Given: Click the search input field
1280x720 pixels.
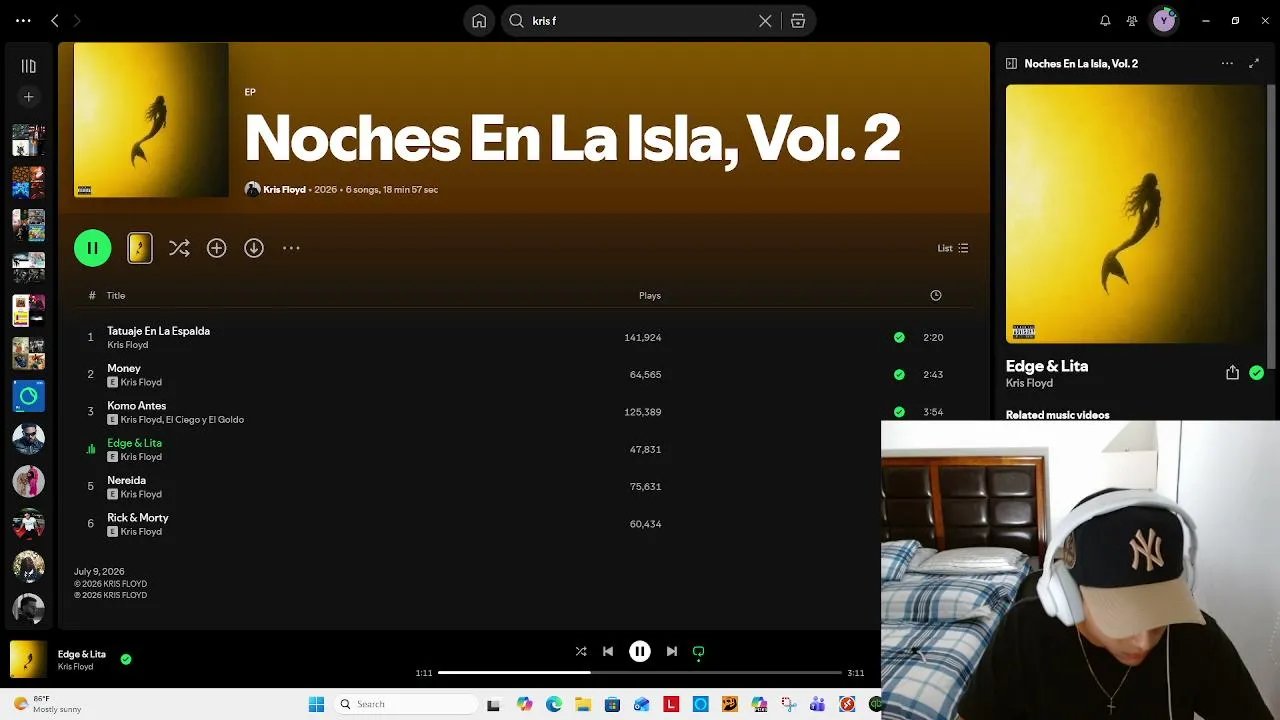Looking at the screenshot, I should (640, 20).
